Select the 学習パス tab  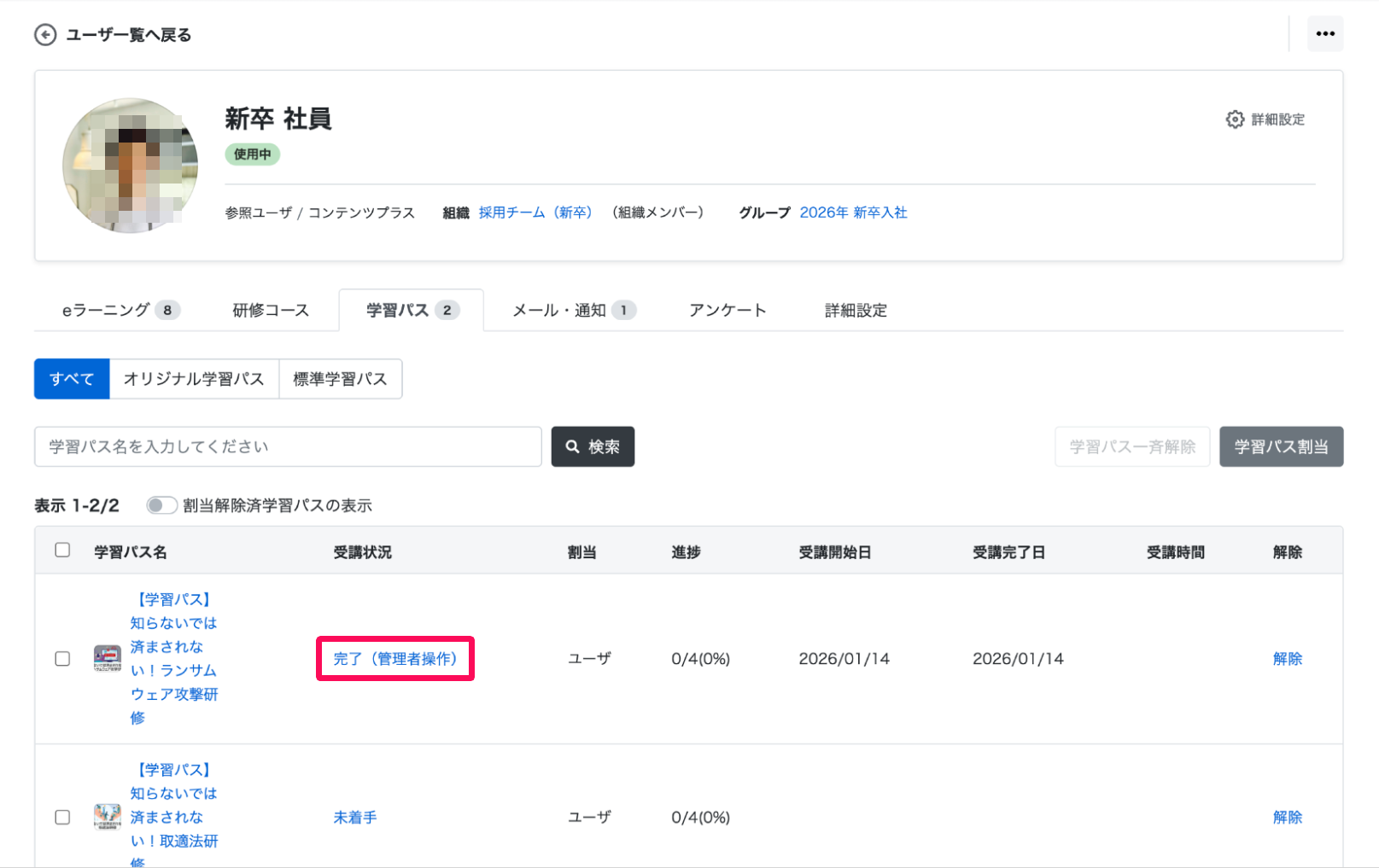coord(412,310)
